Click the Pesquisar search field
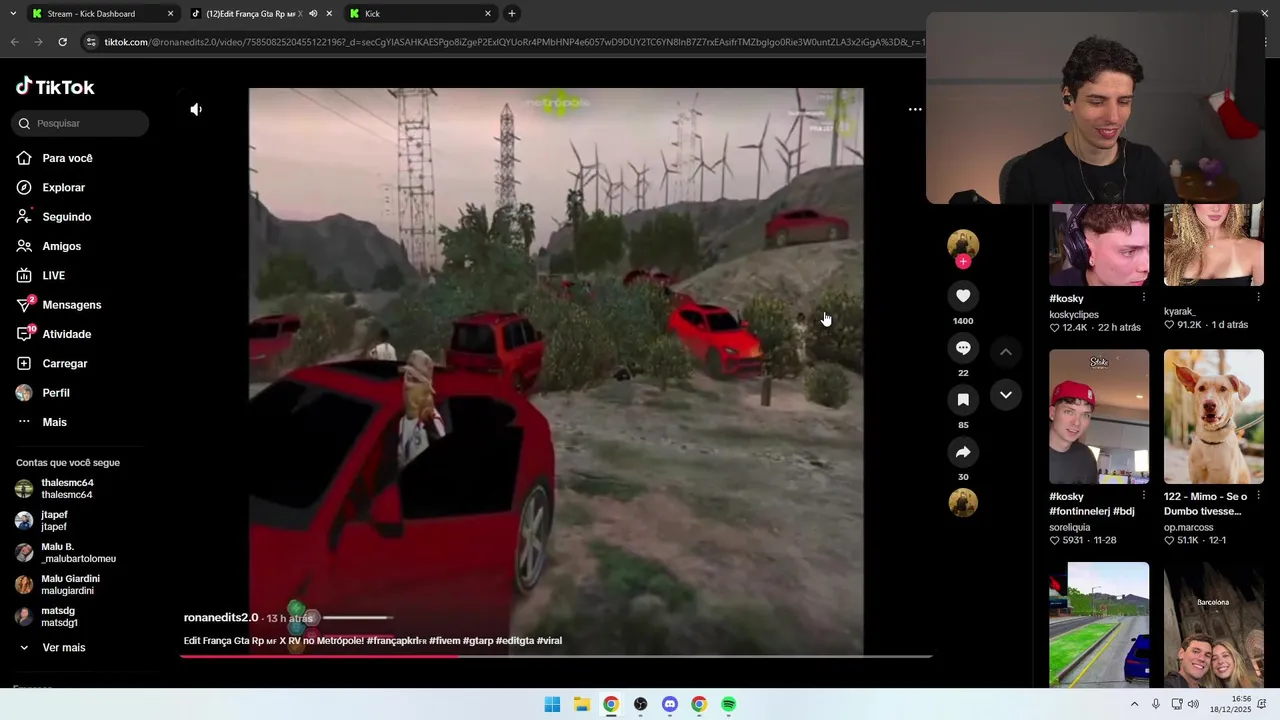The height and width of the screenshot is (720, 1280). pos(82,123)
